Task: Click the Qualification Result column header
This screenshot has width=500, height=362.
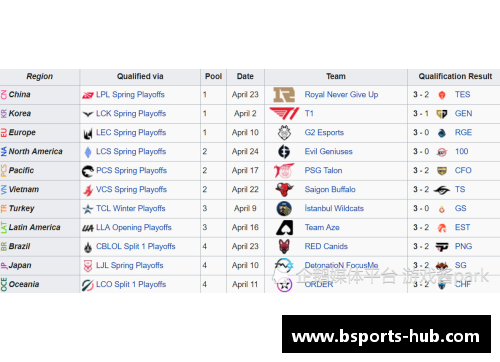Action: tap(455, 76)
